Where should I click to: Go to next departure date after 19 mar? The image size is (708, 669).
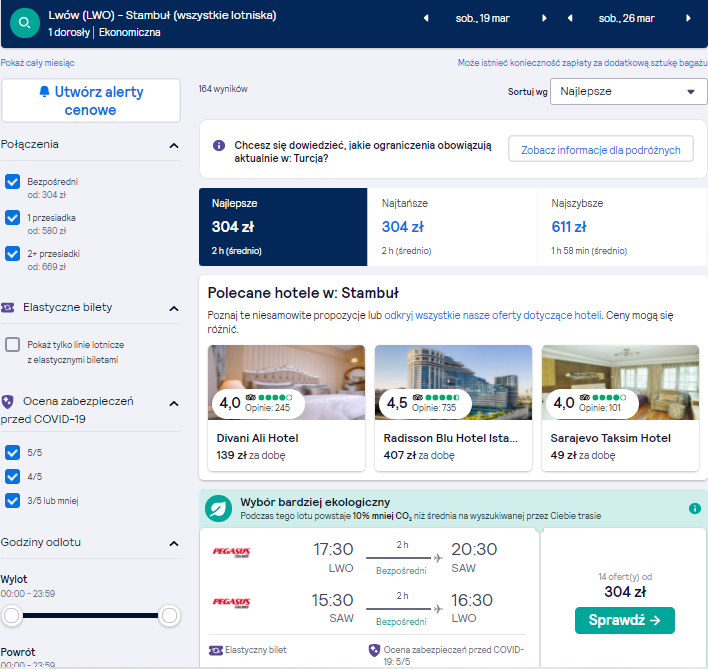click(x=544, y=19)
